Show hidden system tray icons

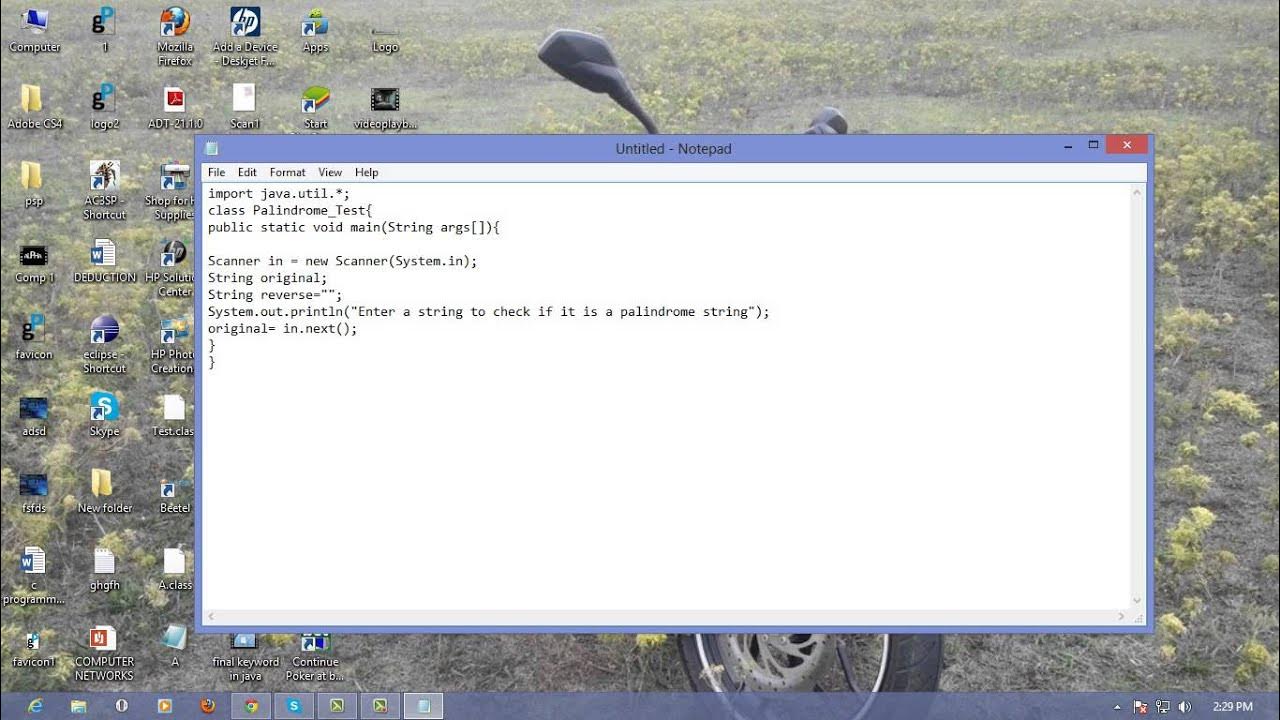1117,706
